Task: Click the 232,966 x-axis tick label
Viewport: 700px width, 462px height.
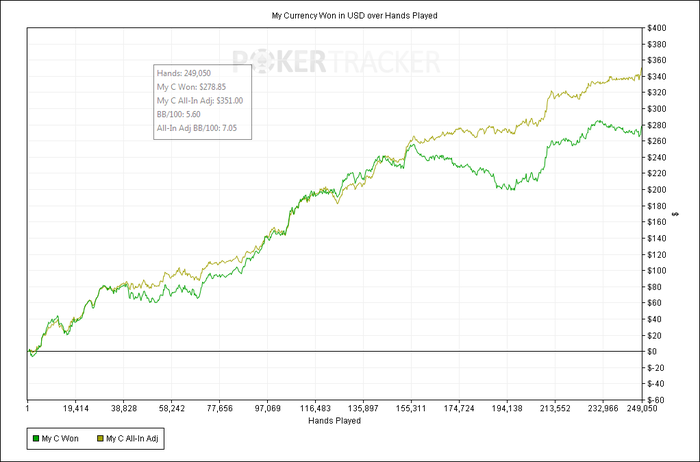Action: click(603, 408)
